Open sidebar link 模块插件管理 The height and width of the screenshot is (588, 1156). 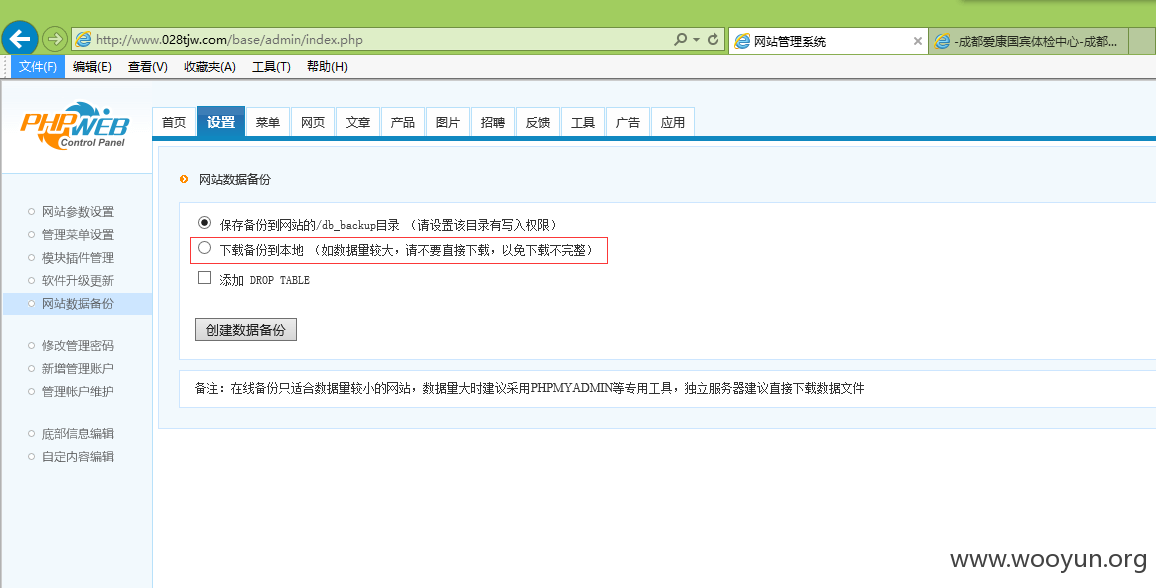pyautogui.click(x=77, y=258)
